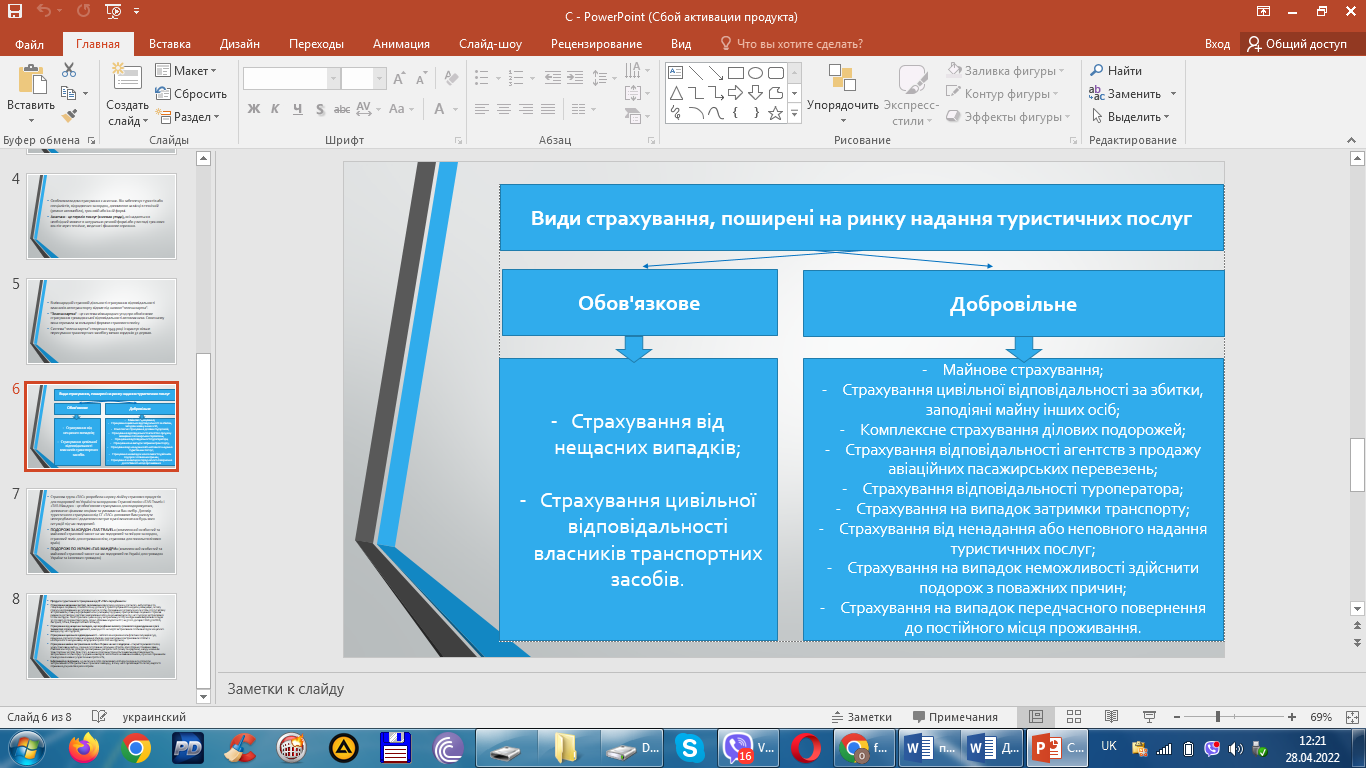Toggle text Shadow (S) formatting

pyautogui.click(x=318, y=108)
